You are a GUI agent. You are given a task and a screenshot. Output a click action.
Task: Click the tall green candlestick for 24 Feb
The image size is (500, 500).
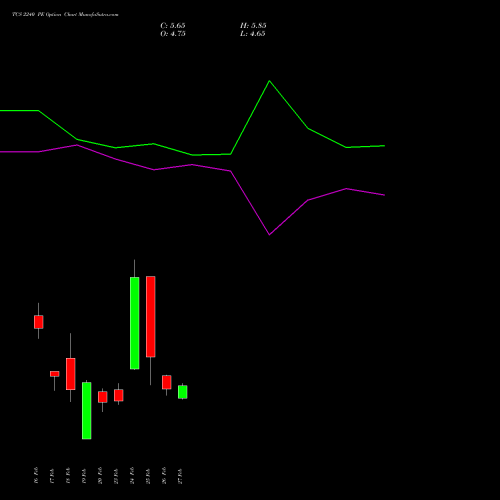click(x=135, y=323)
